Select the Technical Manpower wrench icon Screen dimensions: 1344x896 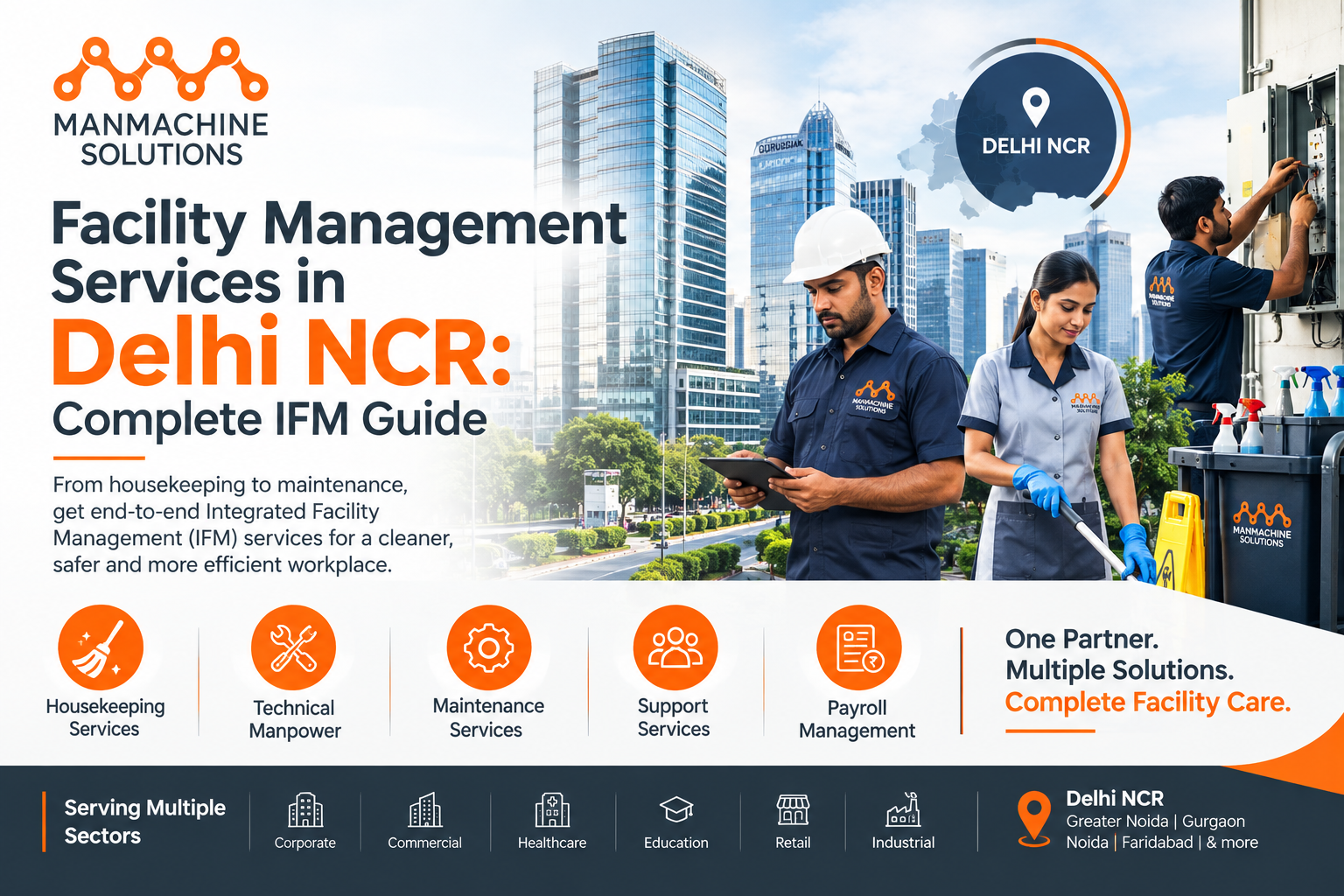293,647
